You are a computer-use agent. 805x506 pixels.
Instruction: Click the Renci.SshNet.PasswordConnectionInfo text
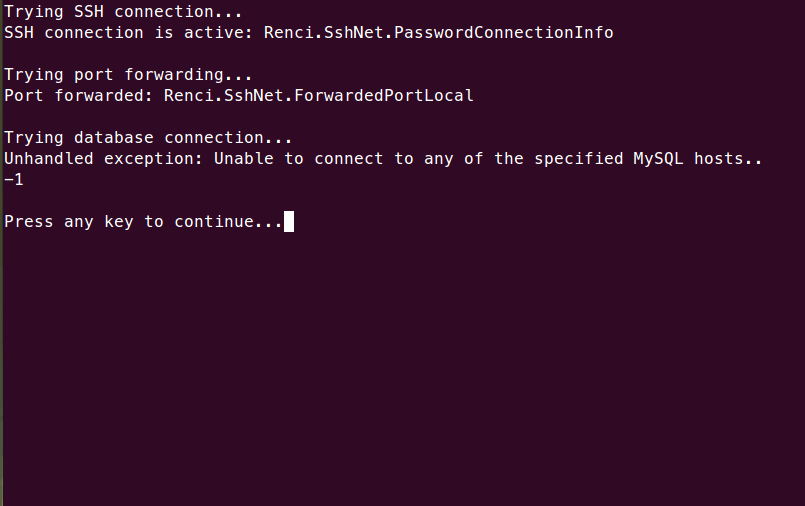438,32
